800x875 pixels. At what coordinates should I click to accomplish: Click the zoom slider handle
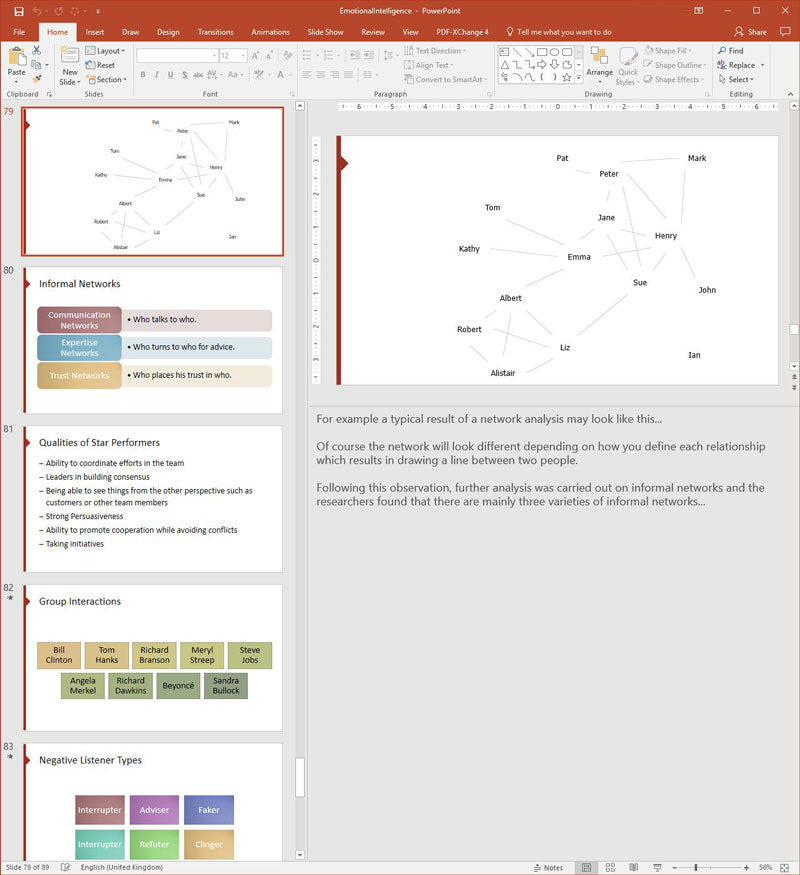695,867
